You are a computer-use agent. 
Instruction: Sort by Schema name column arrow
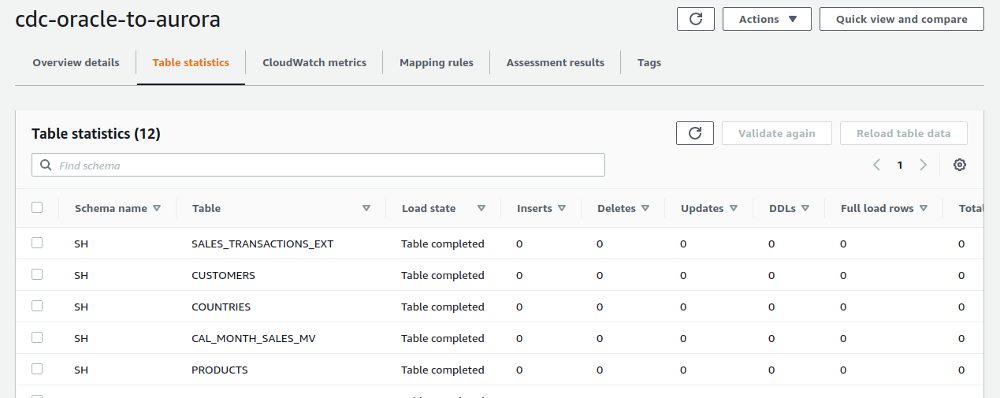157,208
